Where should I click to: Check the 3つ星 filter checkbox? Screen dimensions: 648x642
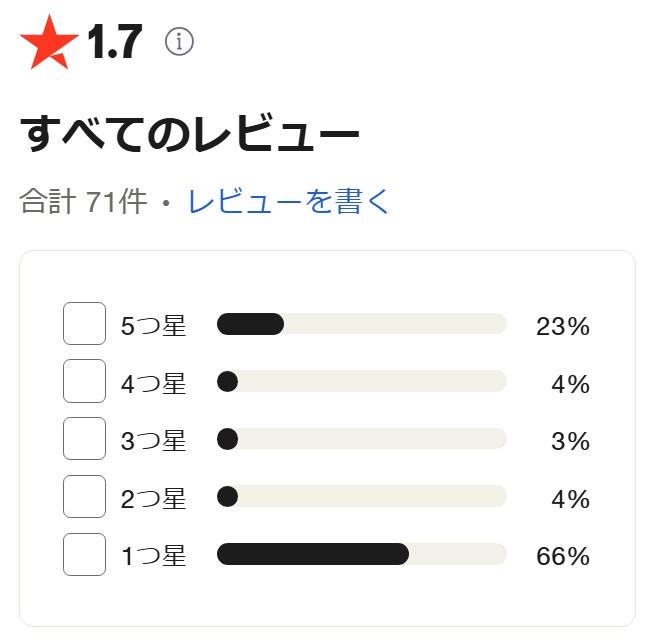coord(84,438)
